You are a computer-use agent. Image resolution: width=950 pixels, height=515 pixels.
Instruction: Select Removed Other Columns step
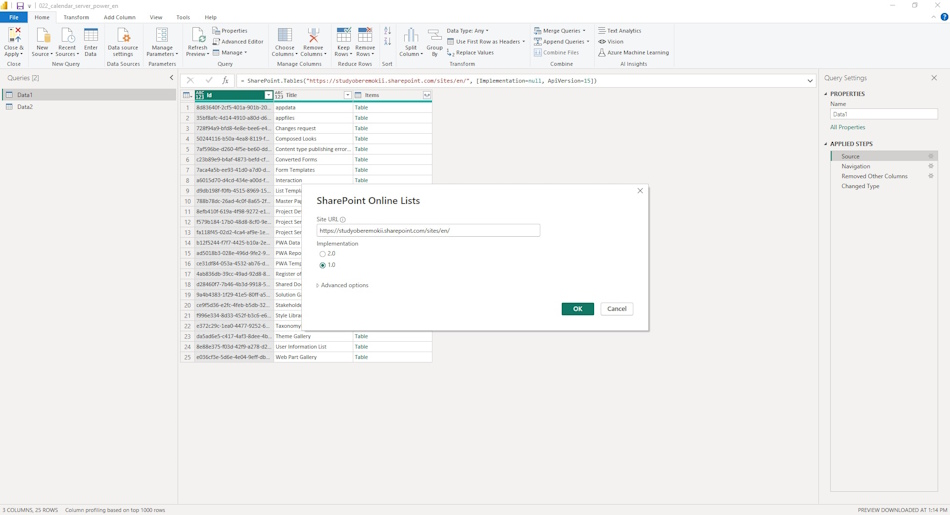pyautogui.click(x=884, y=176)
